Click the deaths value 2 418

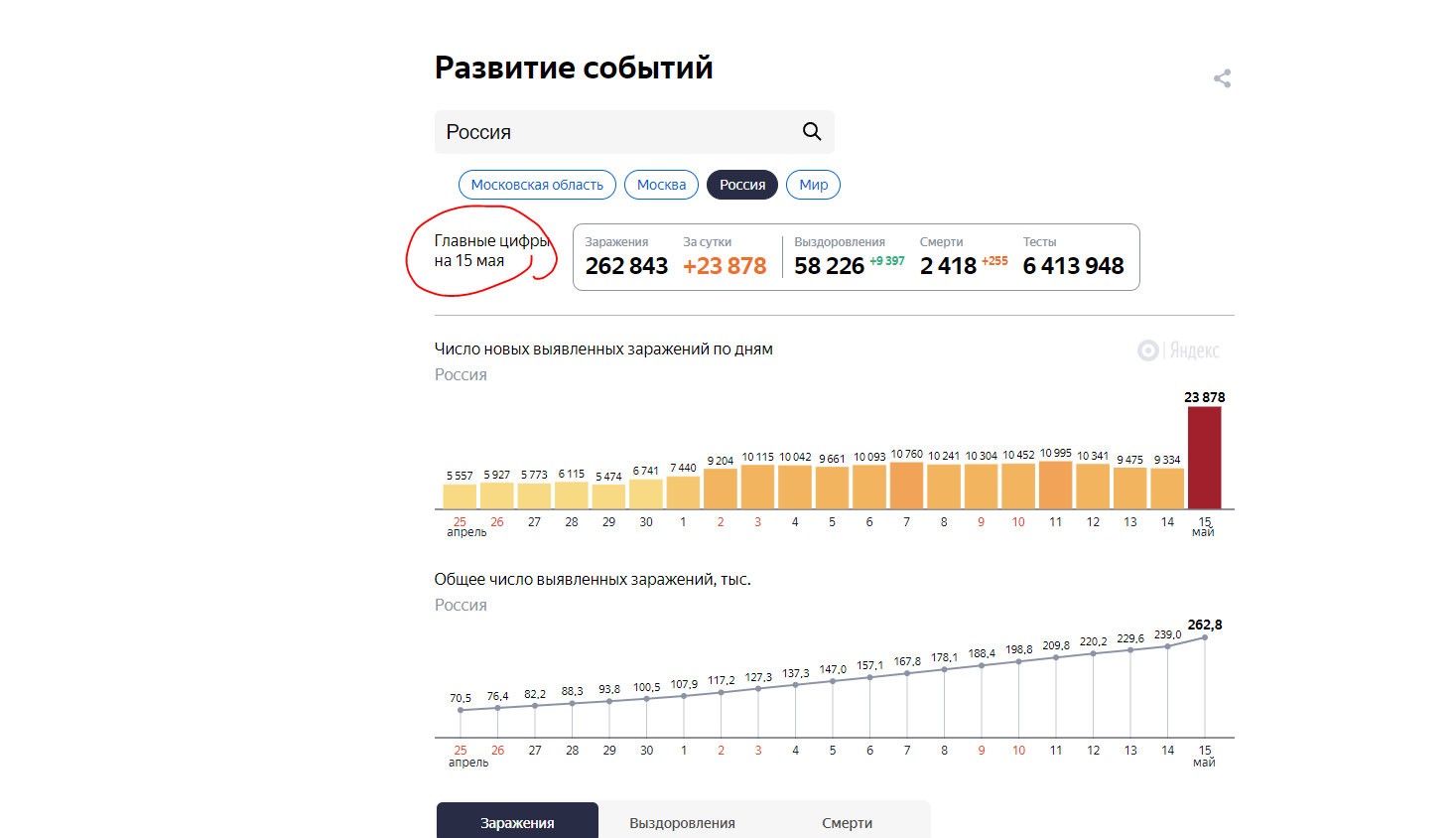coord(949,266)
